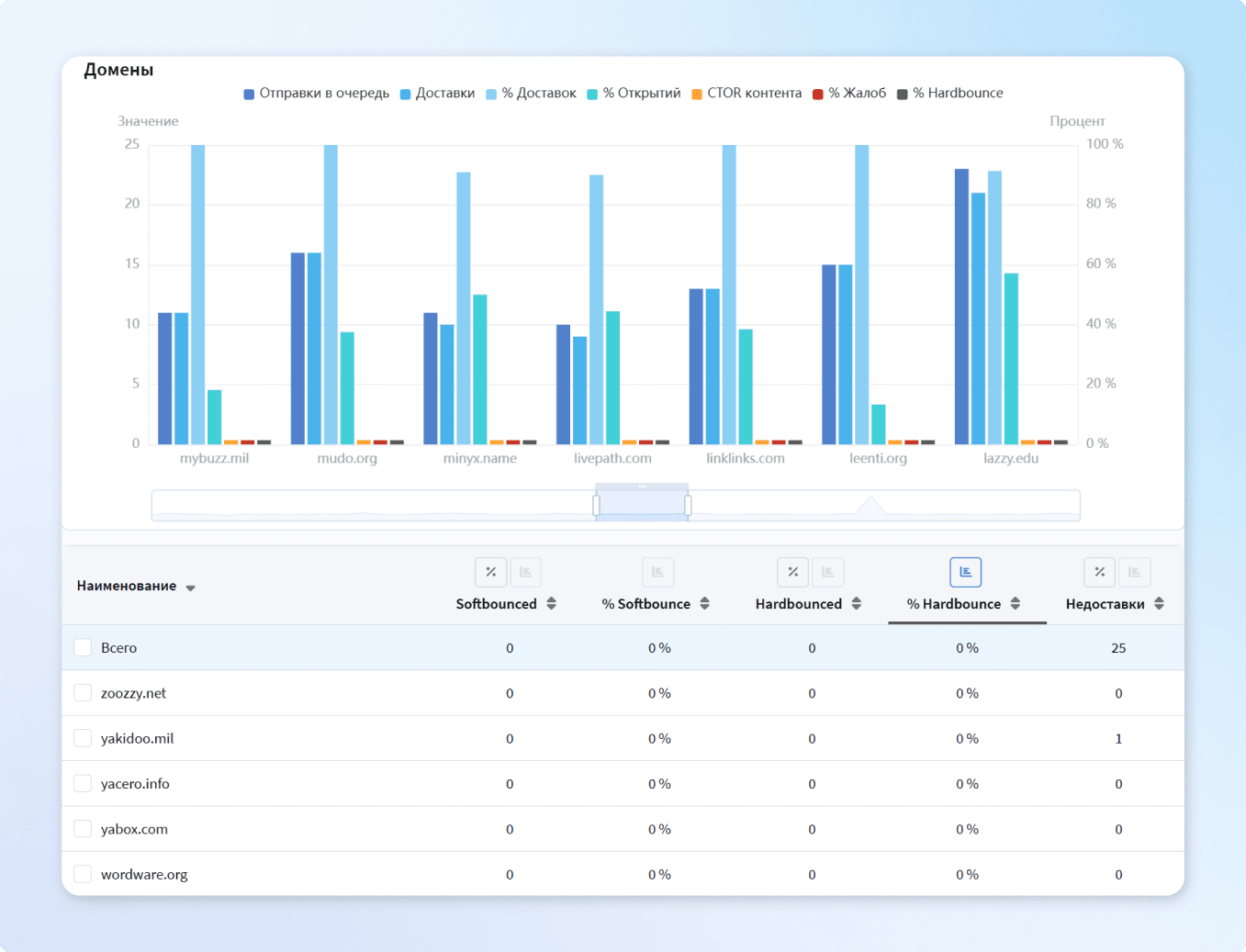Toggle the Доставки legend series
Screen dimensions: 1246x952
[x=438, y=94]
